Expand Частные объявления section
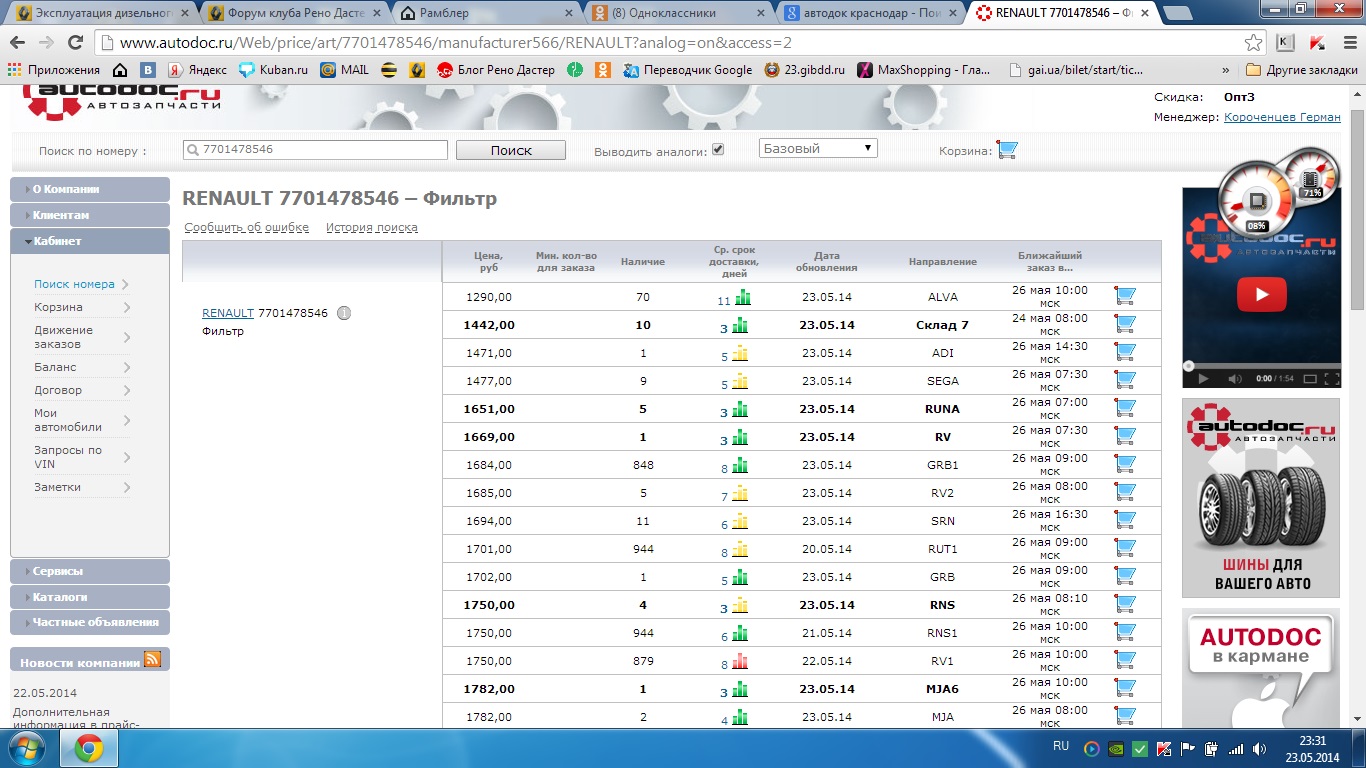The image size is (1366, 768). [x=90, y=622]
